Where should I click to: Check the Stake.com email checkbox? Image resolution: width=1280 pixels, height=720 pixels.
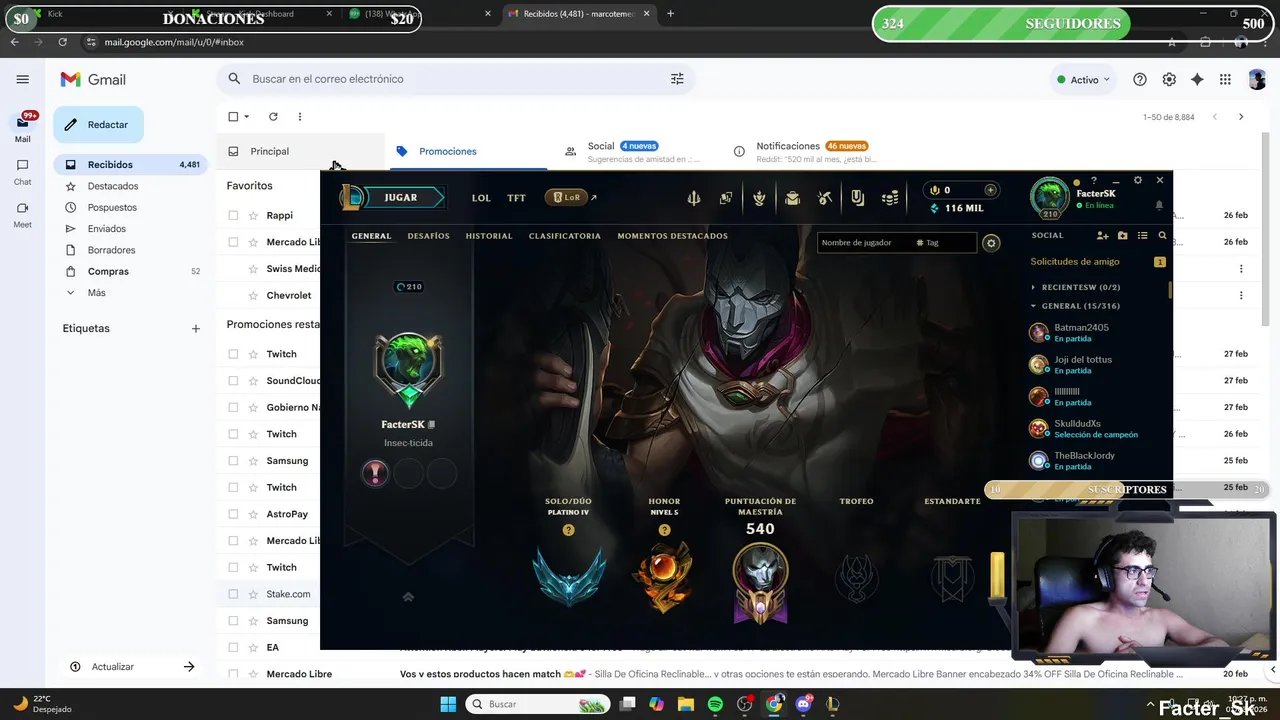(233, 594)
